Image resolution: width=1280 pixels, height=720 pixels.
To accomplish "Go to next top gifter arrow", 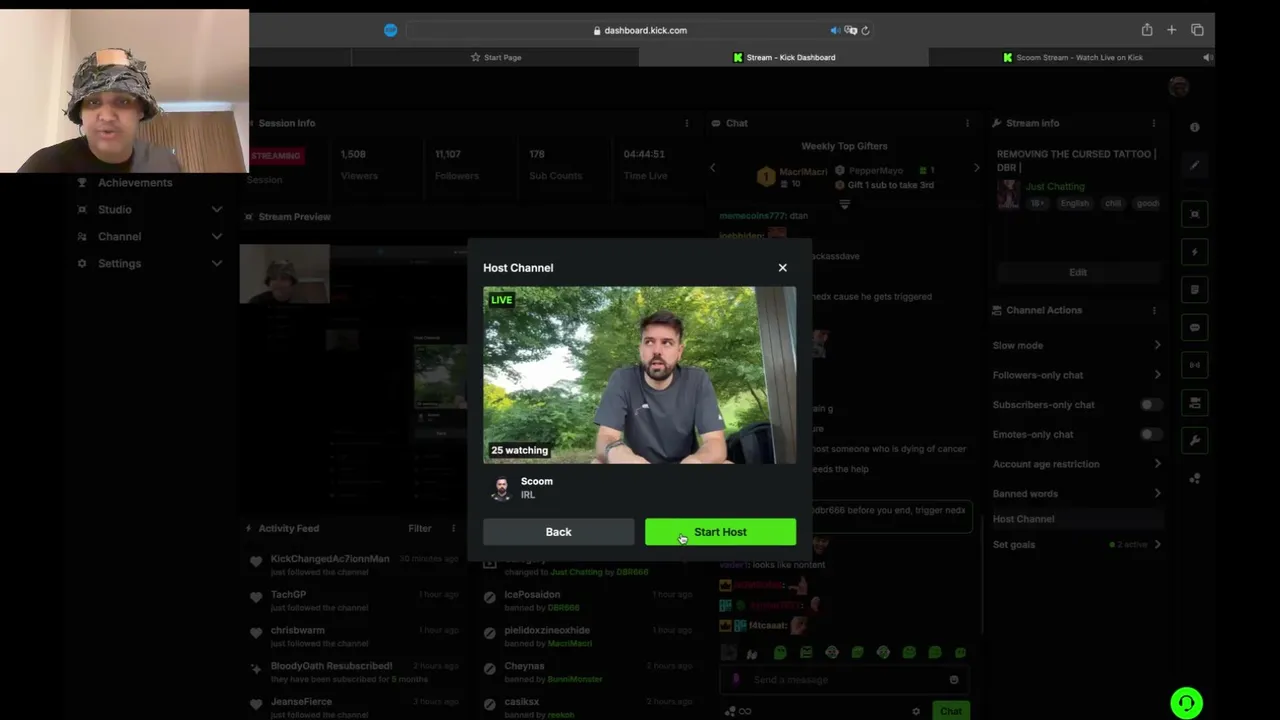I will (x=976, y=168).
